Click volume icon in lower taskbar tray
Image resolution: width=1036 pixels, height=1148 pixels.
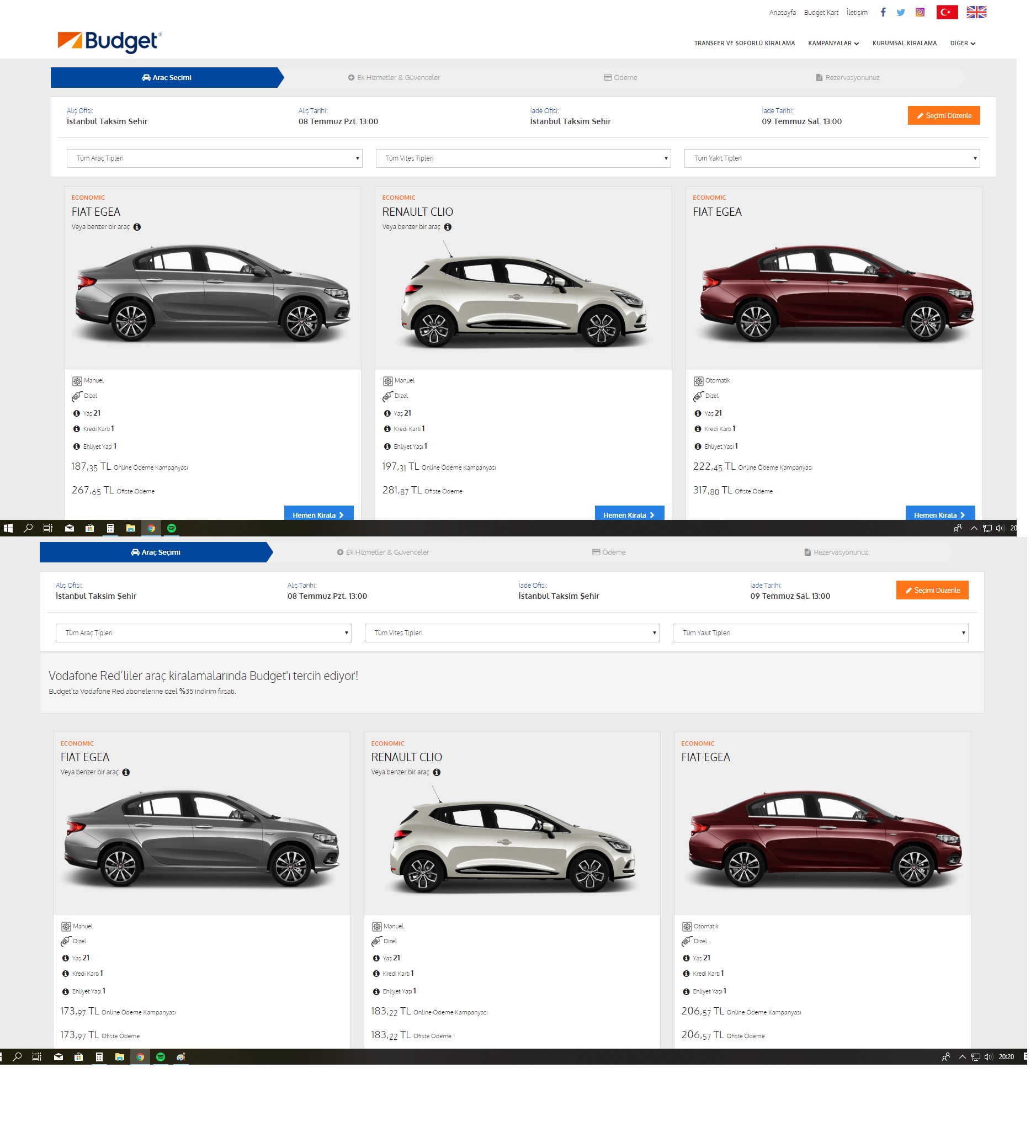pyautogui.click(x=988, y=1056)
